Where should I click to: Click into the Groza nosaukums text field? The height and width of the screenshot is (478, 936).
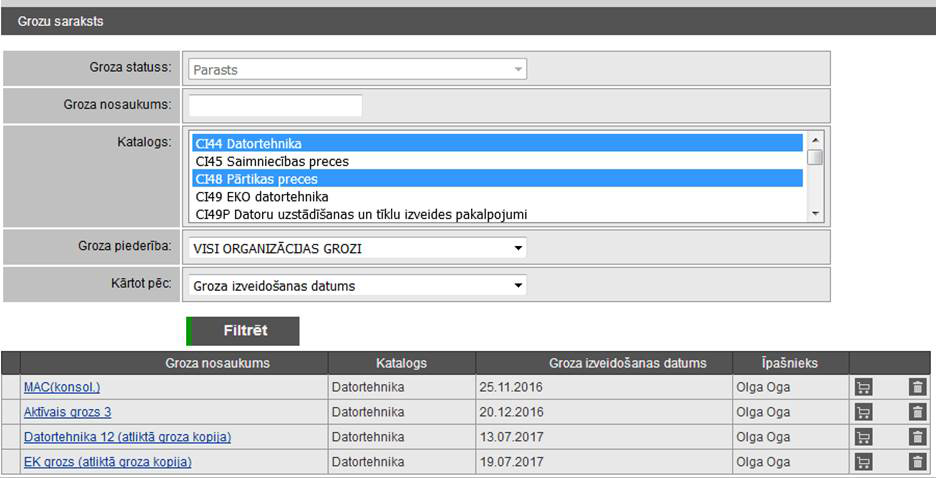pyautogui.click(x=275, y=105)
